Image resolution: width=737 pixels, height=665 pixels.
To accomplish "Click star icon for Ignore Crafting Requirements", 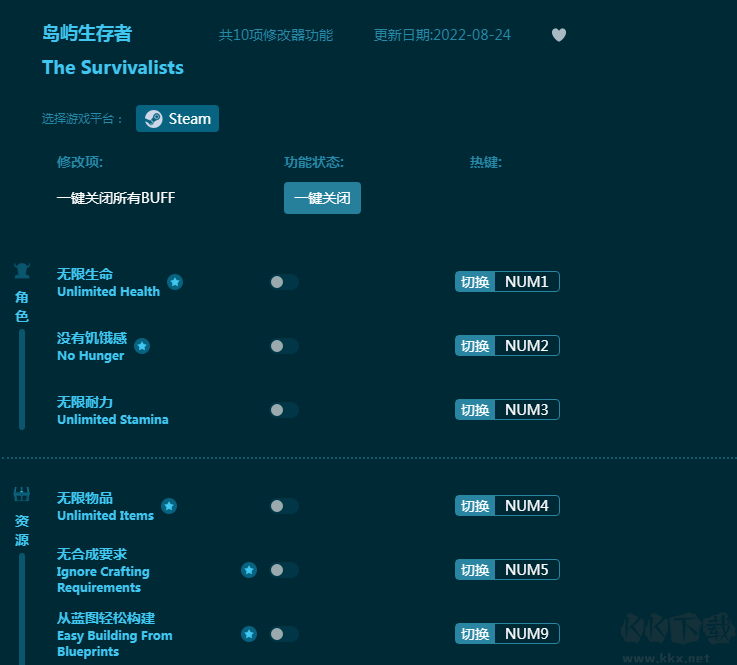I will pos(249,570).
